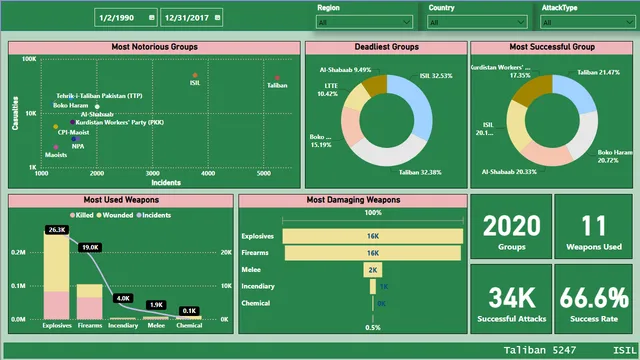This screenshot has width=640, height=360.
Task: Click the Wounded legend marker
Action: click(99, 215)
